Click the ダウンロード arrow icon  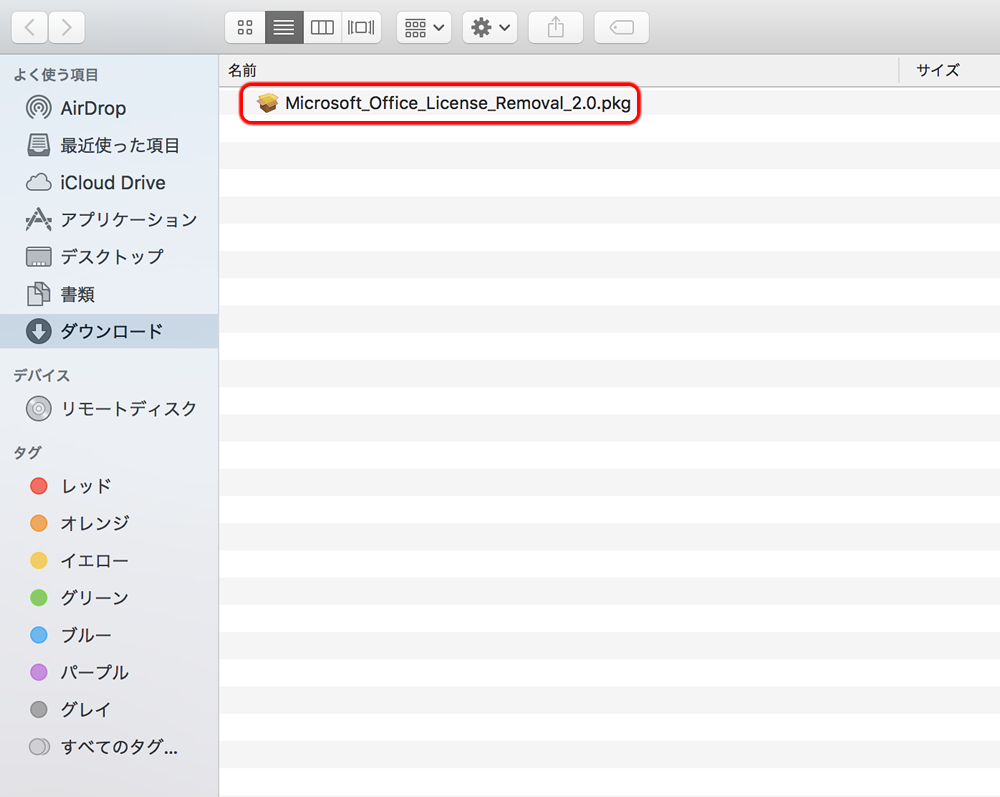(x=39, y=331)
